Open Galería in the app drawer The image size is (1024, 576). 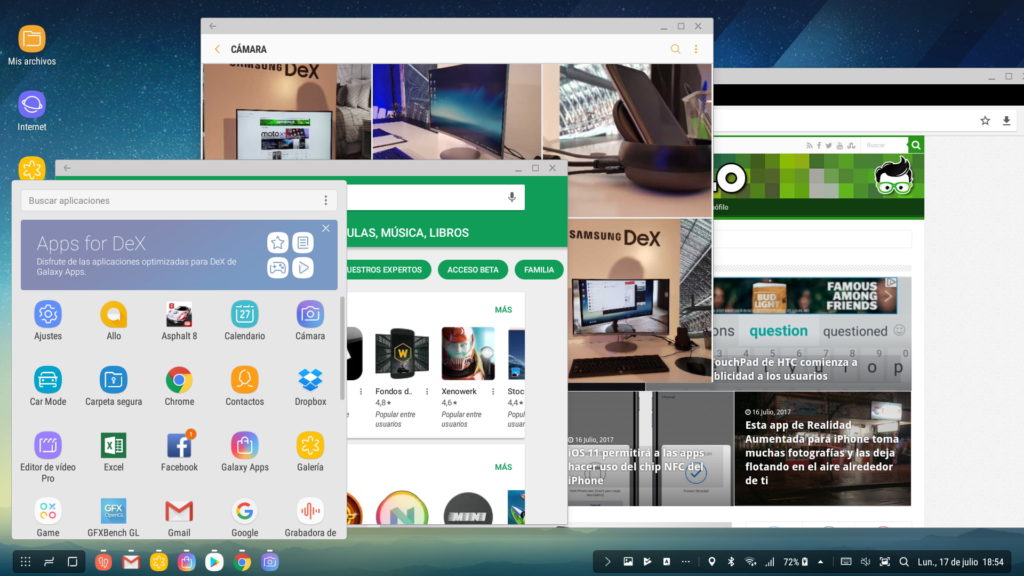click(x=310, y=445)
